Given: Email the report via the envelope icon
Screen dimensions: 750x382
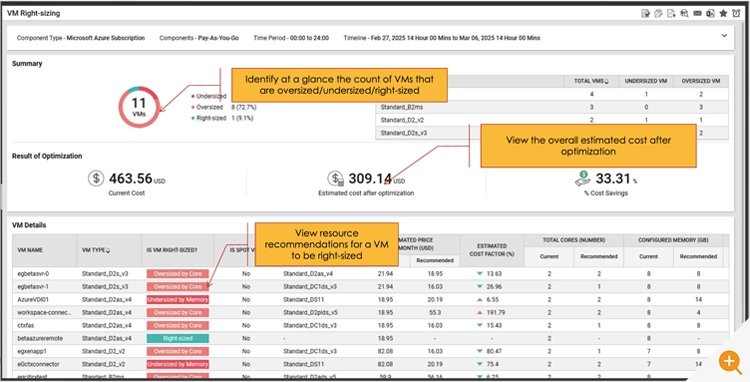Looking at the screenshot, I should pyautogui.click(x=697, y=13).
